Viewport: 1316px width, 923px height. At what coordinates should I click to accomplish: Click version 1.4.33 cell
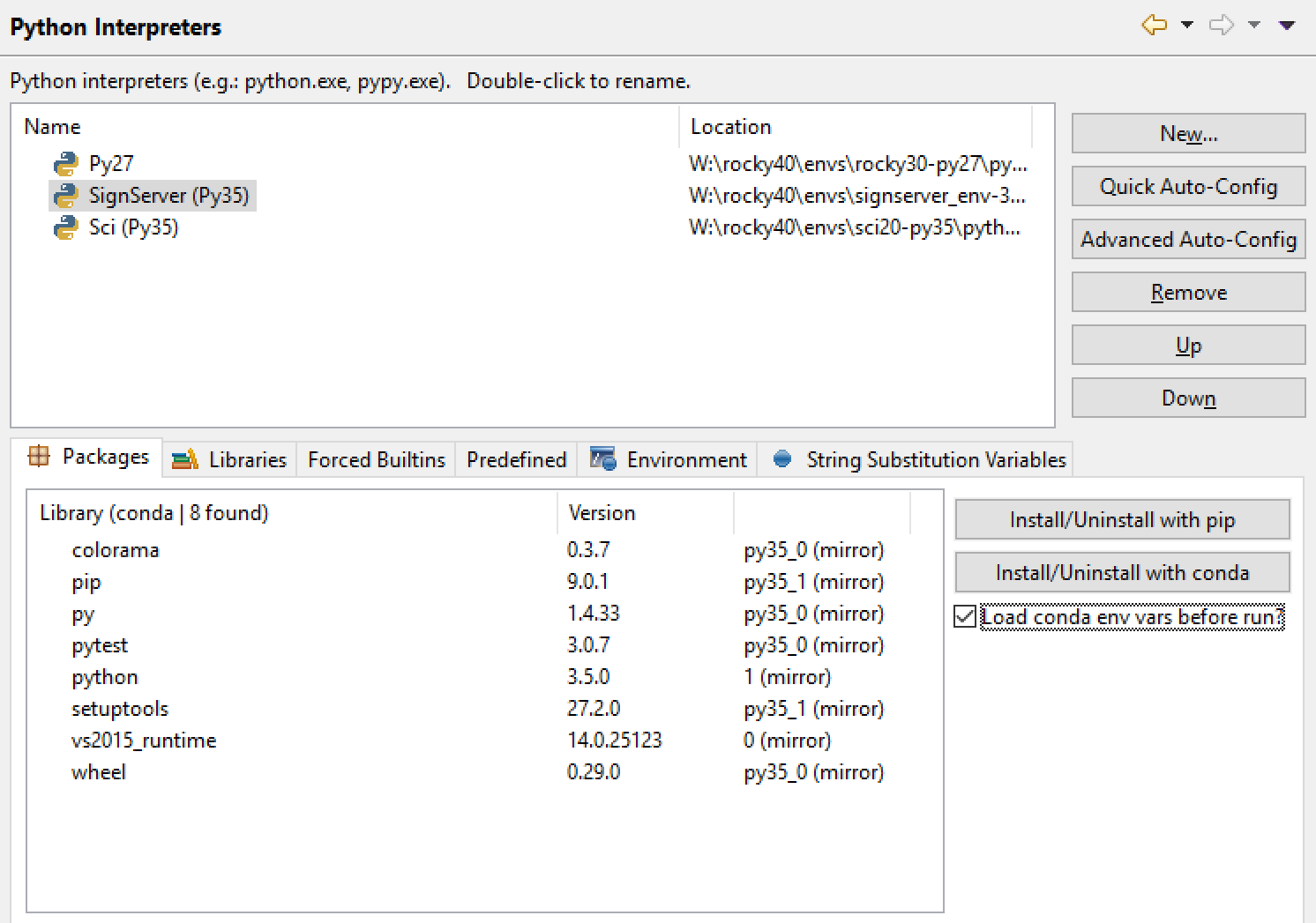point(594,614)
